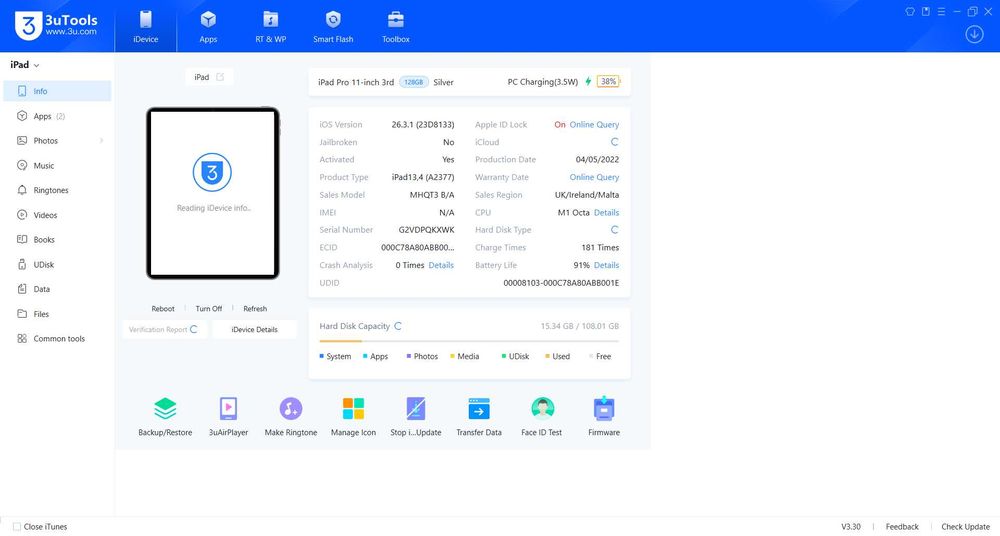Open the Smart Flash tab

click(333, 27)
